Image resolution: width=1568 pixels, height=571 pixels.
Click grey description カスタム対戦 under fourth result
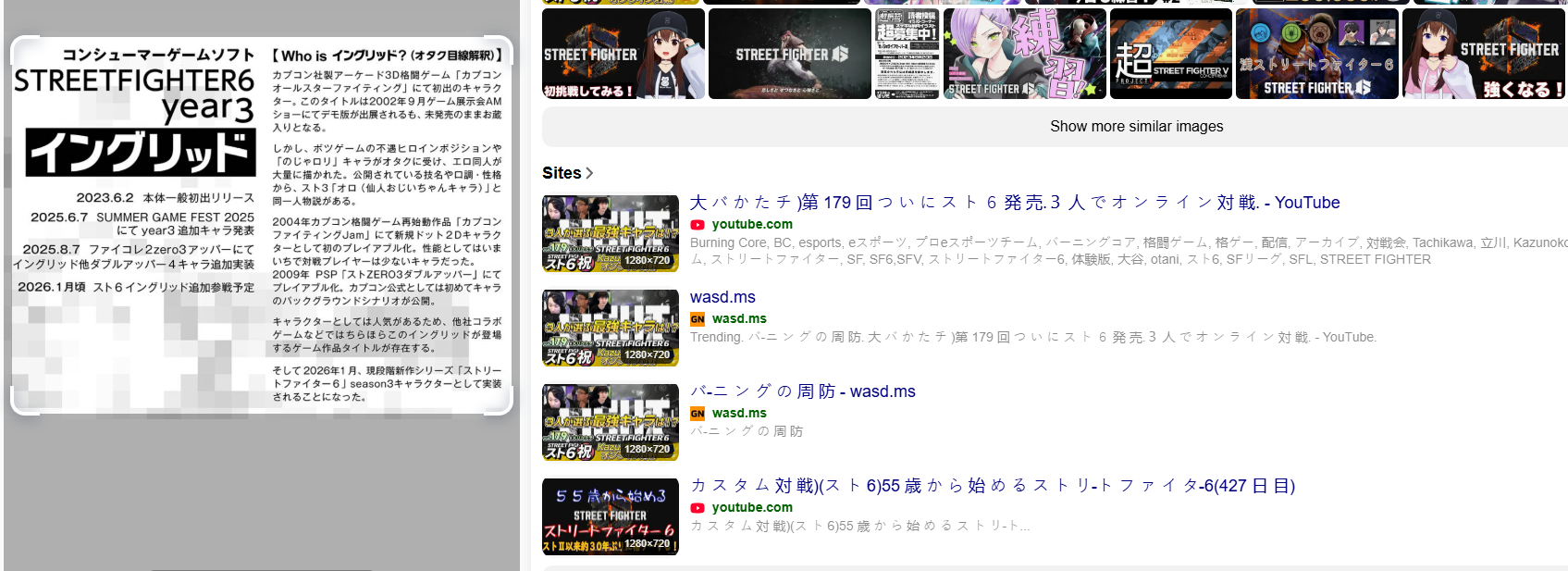click(x=860, y=527)
